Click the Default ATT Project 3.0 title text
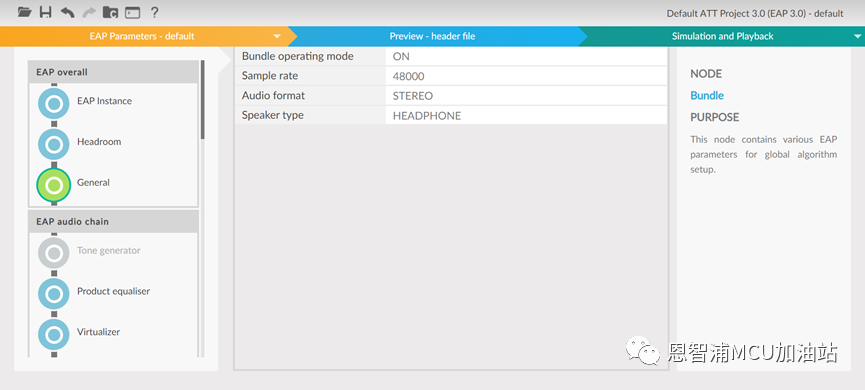 (x=755, y=14)
